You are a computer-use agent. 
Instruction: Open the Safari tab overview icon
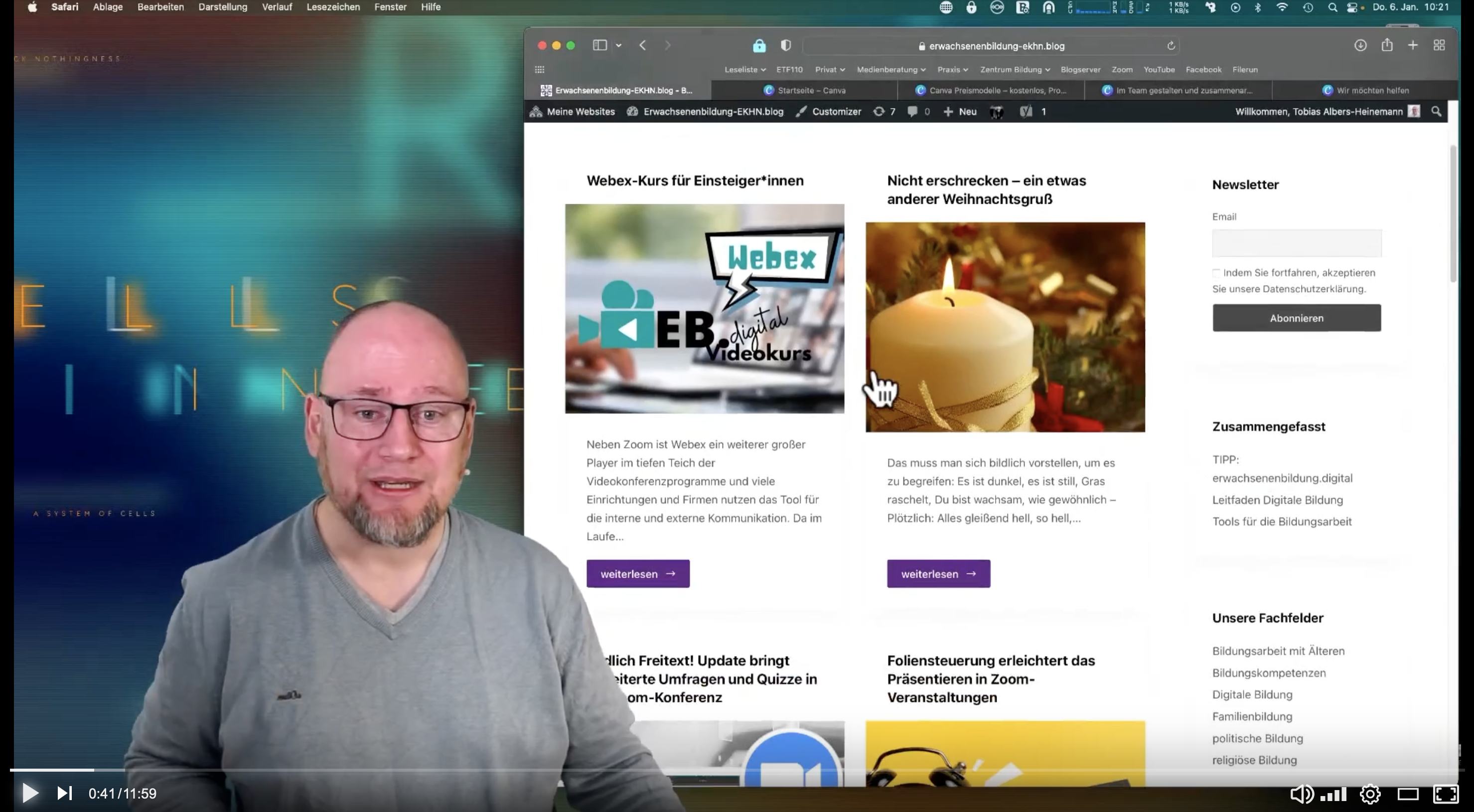click(1439, 45)
